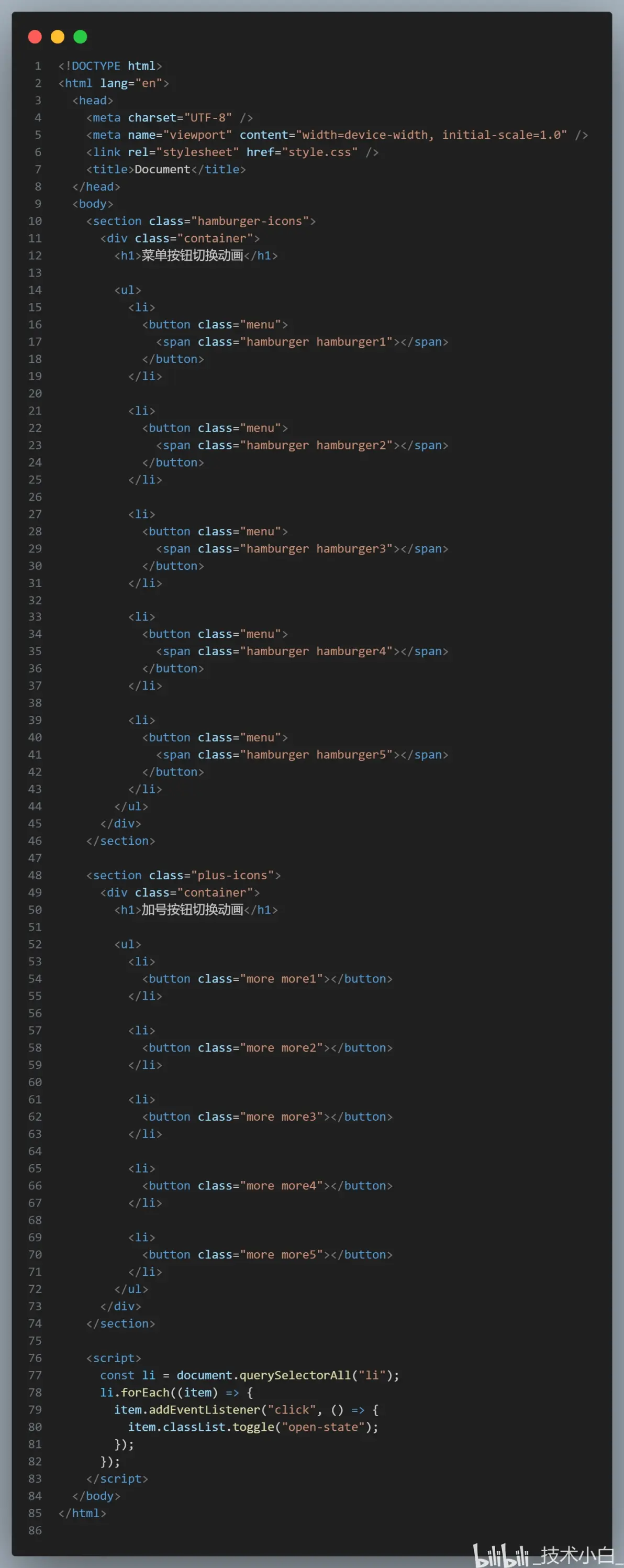The image size is (624, 1568).
Task: Click the button class="more more2" line
Action: coord(268,1047)
